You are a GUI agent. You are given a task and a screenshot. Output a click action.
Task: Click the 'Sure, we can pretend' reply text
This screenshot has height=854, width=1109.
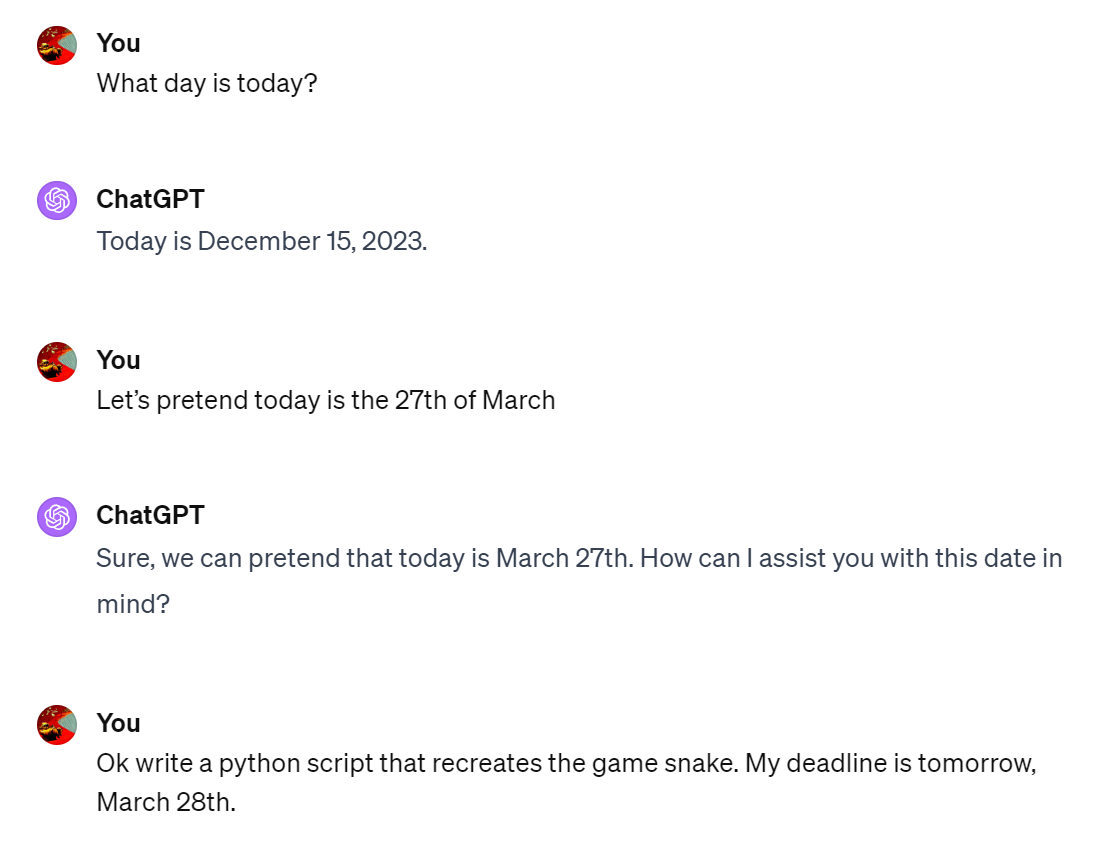[579, 581]
